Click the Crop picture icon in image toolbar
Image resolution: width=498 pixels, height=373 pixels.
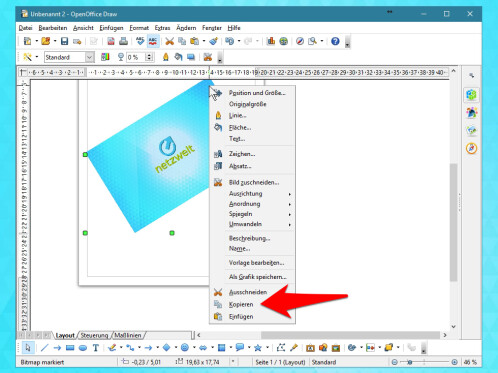coord(208,57)
